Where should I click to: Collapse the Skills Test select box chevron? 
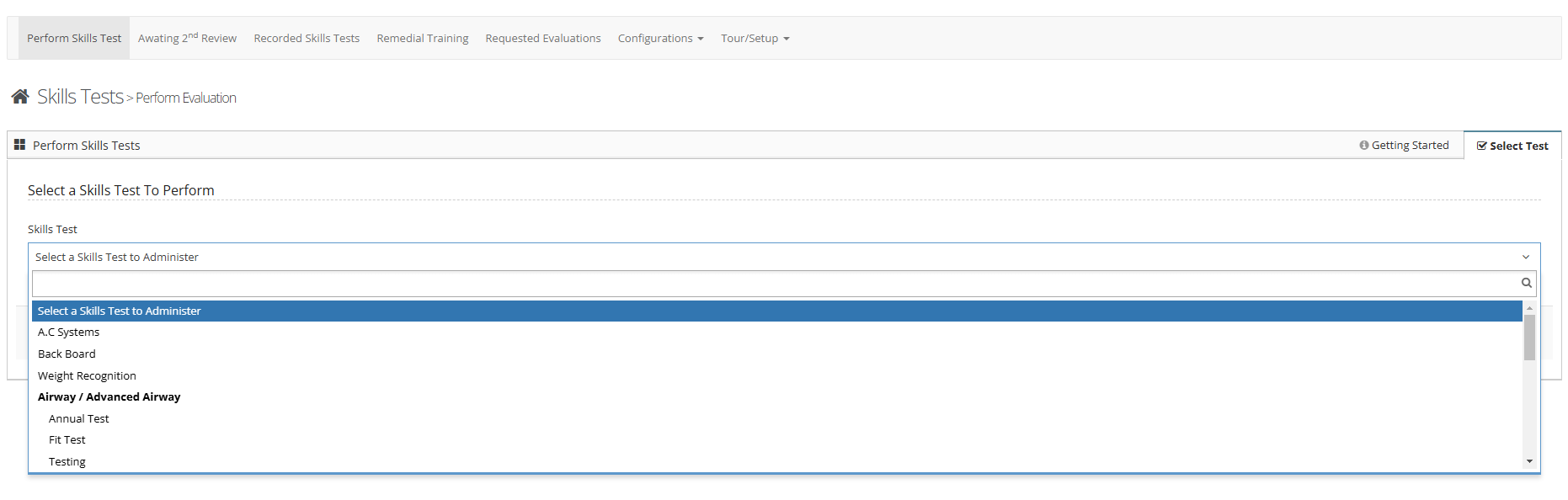coord(1525,258)
